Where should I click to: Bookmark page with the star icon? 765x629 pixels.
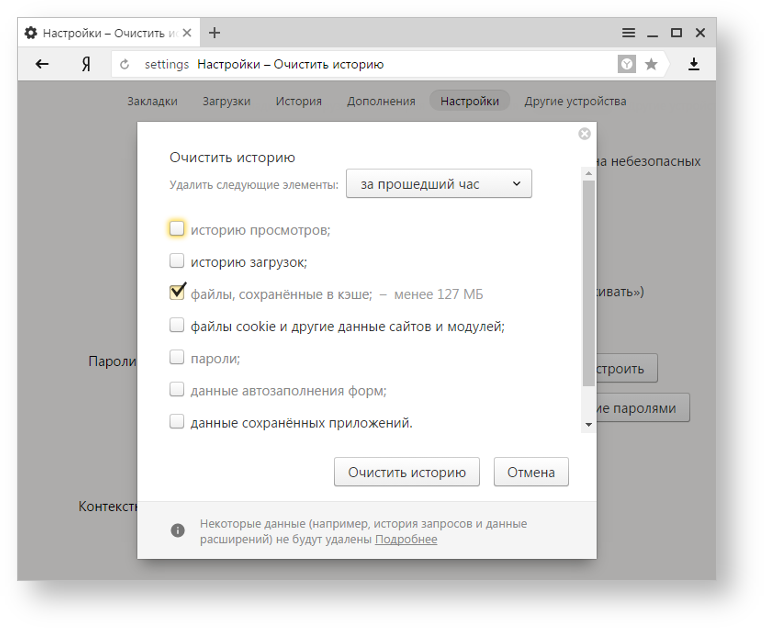click(651, 64)
